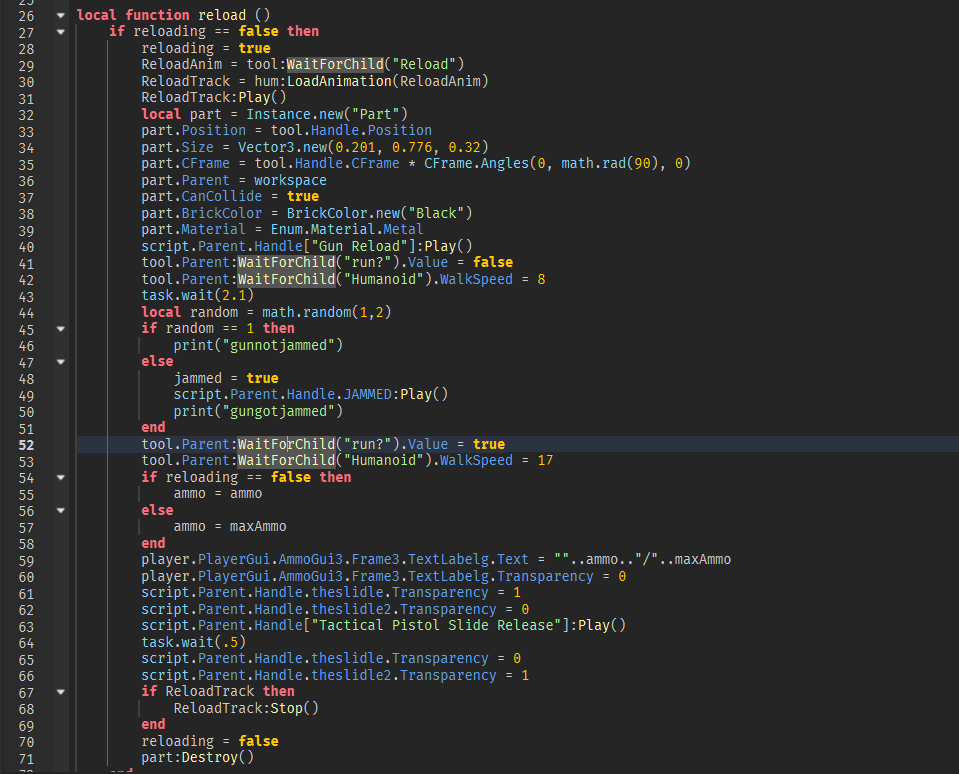Click 'part.Position' on line 33
The image size is (959, 774).
pos(193,130)
